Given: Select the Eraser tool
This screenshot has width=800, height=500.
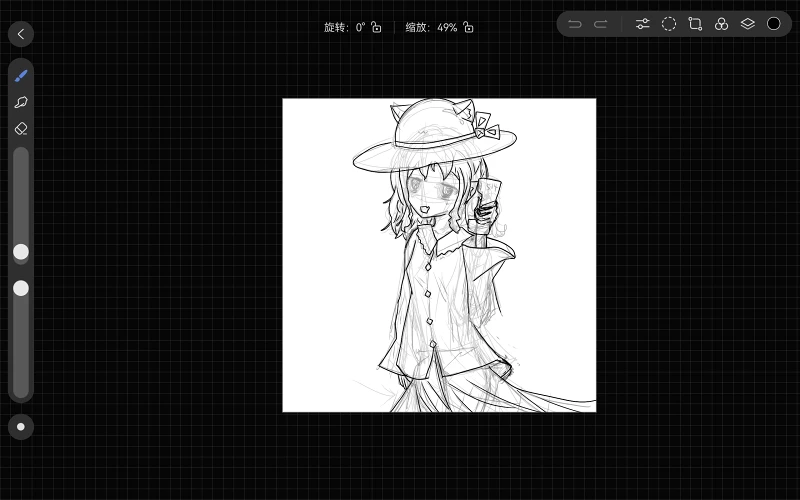Looking at the screenshot, I should 21,129.
